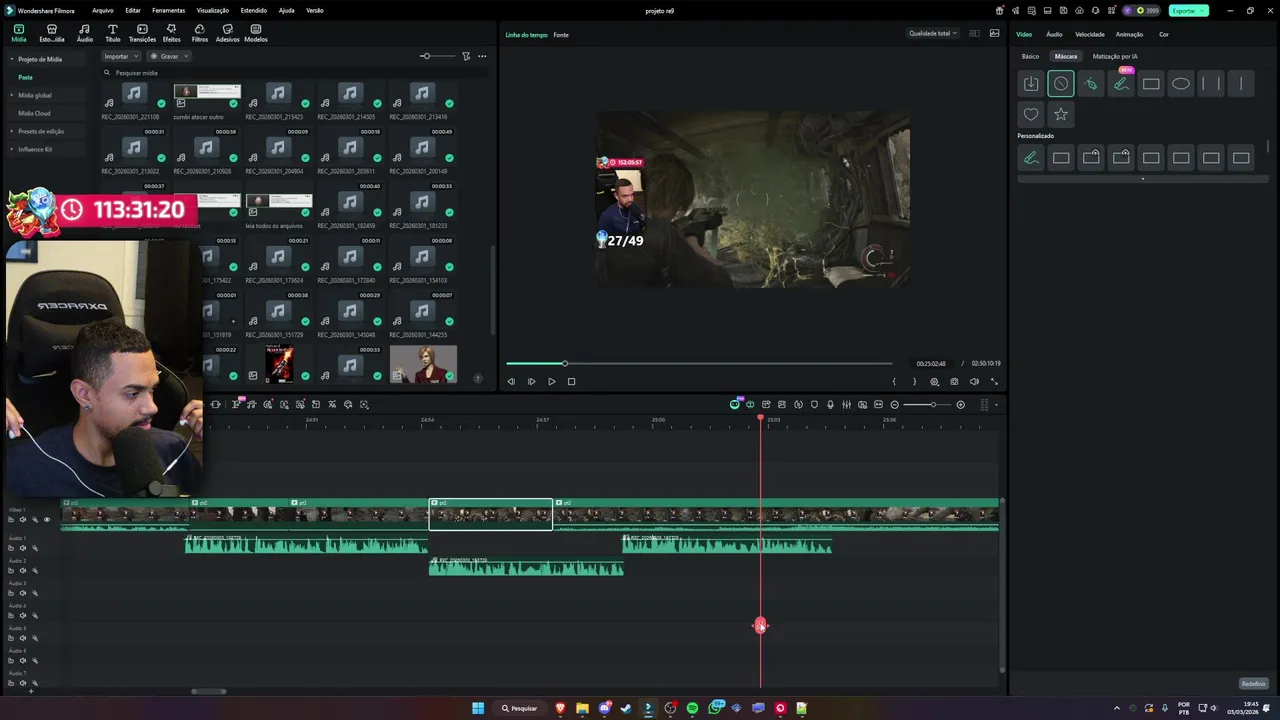Click the timeline zoom out minus icon

coord(895,404)
